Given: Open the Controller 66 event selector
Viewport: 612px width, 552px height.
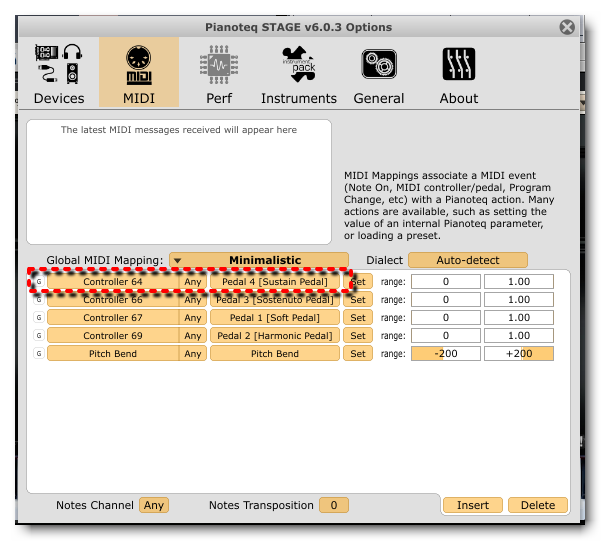Looking at the screenshot, I should tap(113, 299).
